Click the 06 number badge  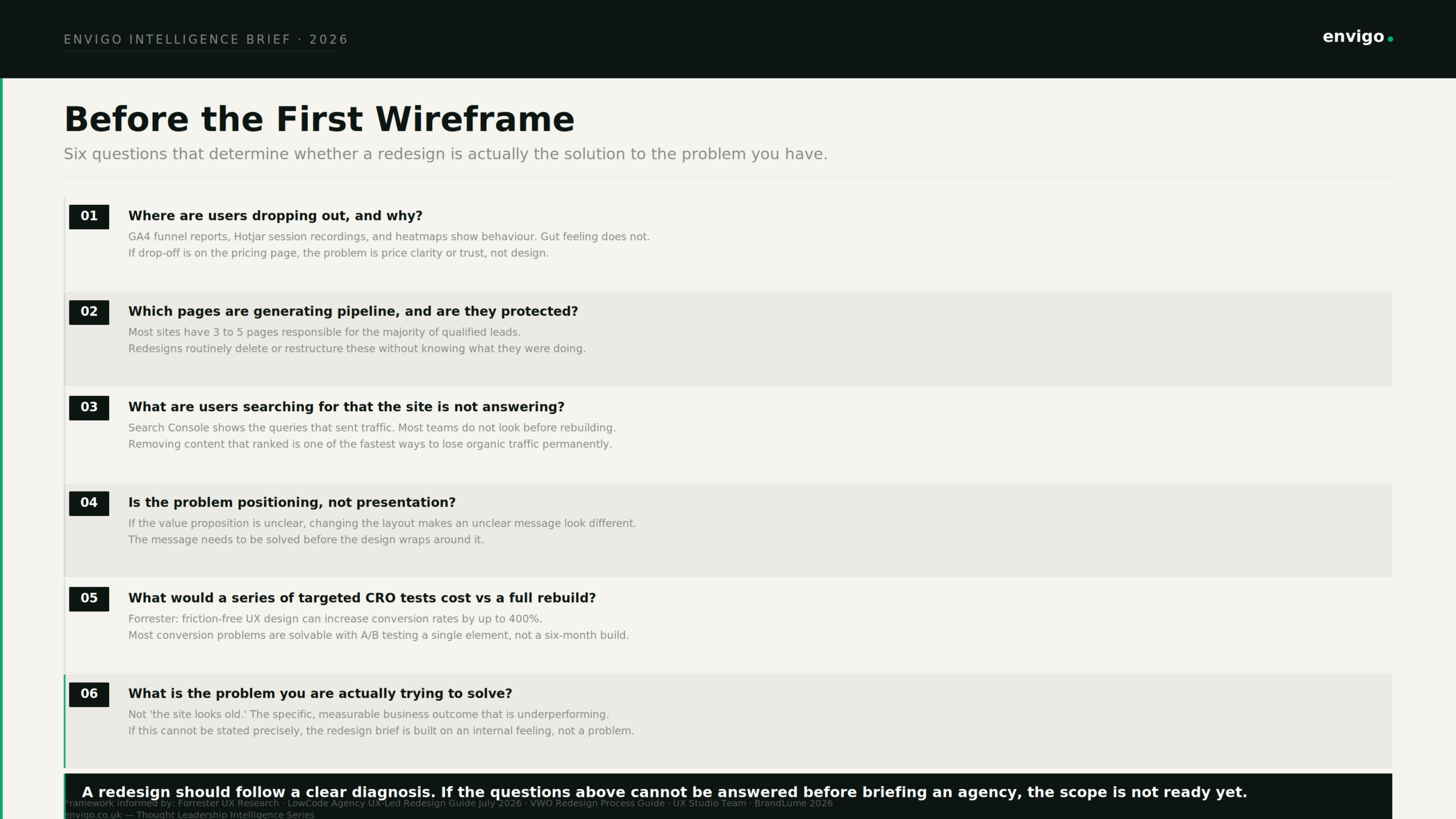(89, 694)
